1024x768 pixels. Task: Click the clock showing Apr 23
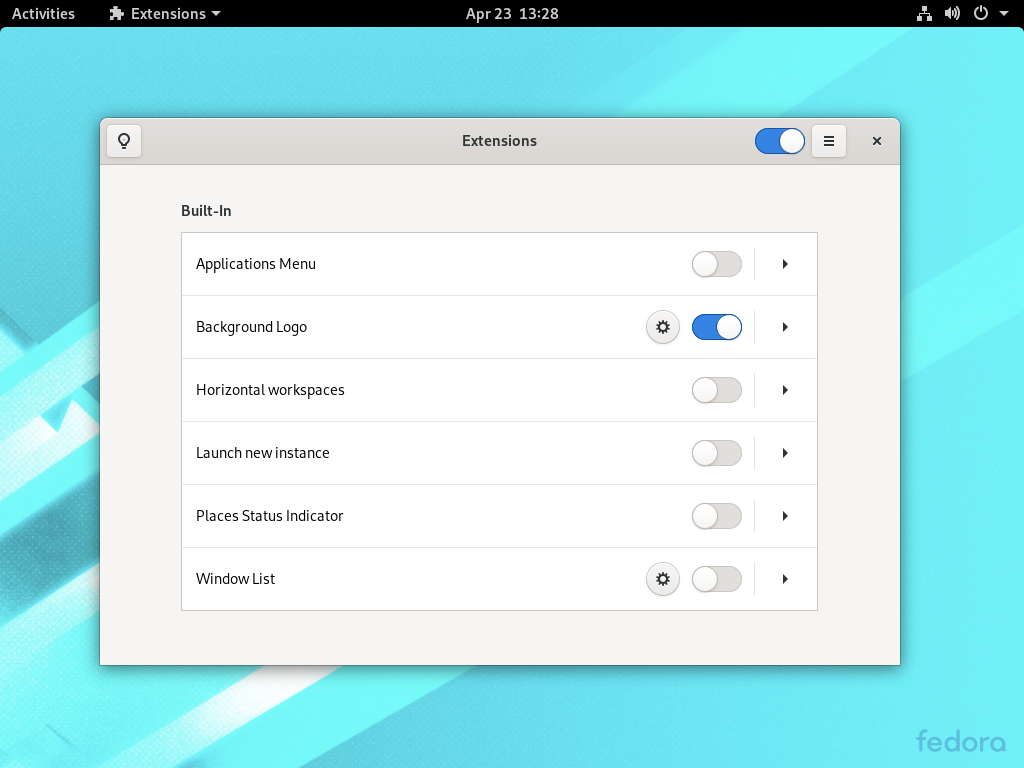[512, 13]
